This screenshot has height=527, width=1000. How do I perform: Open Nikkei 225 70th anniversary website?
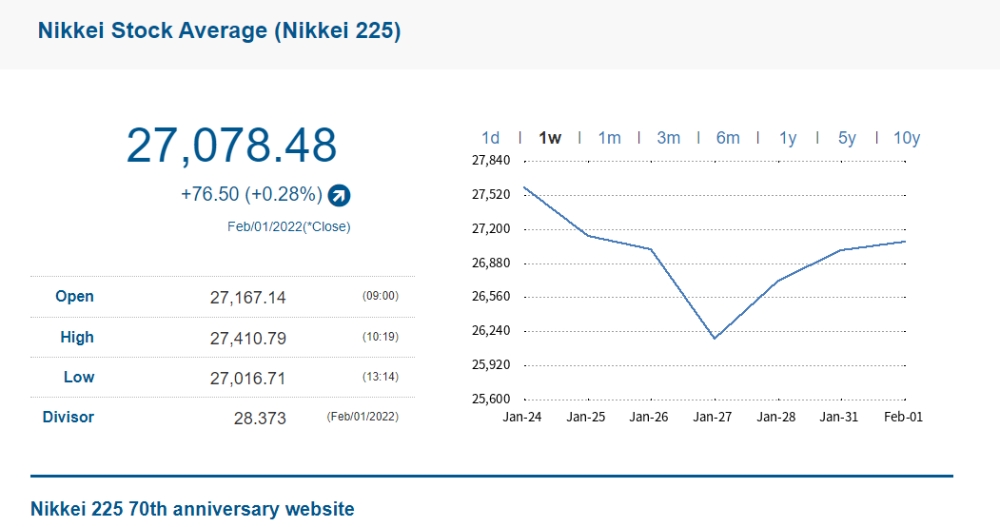pos(193,509)
